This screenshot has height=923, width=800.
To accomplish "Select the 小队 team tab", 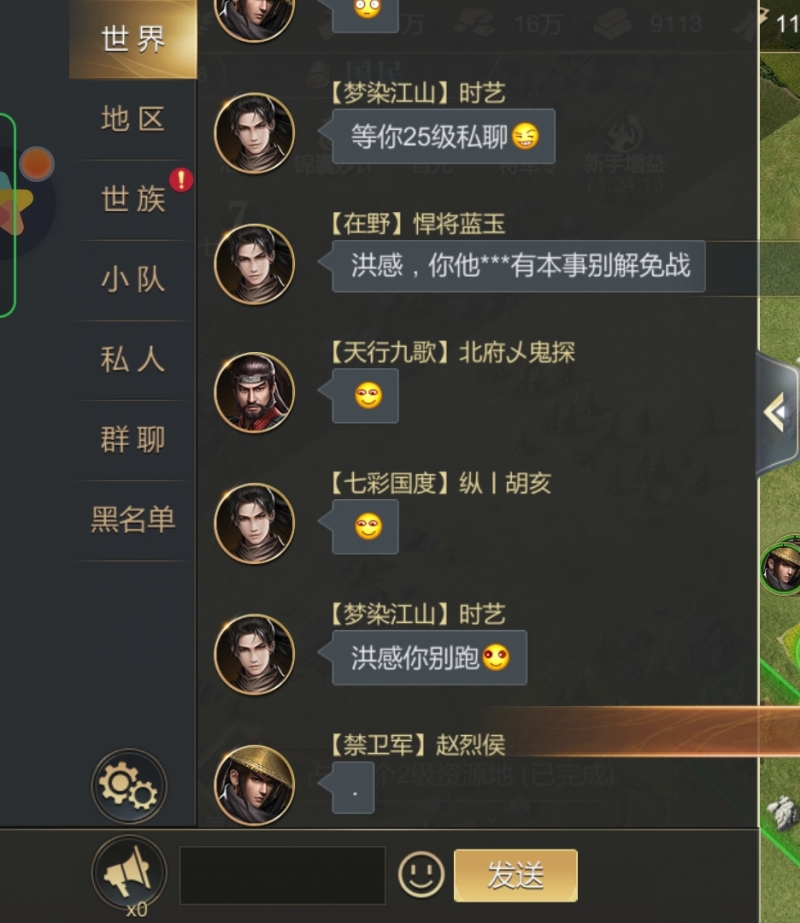I will point(133,280).
